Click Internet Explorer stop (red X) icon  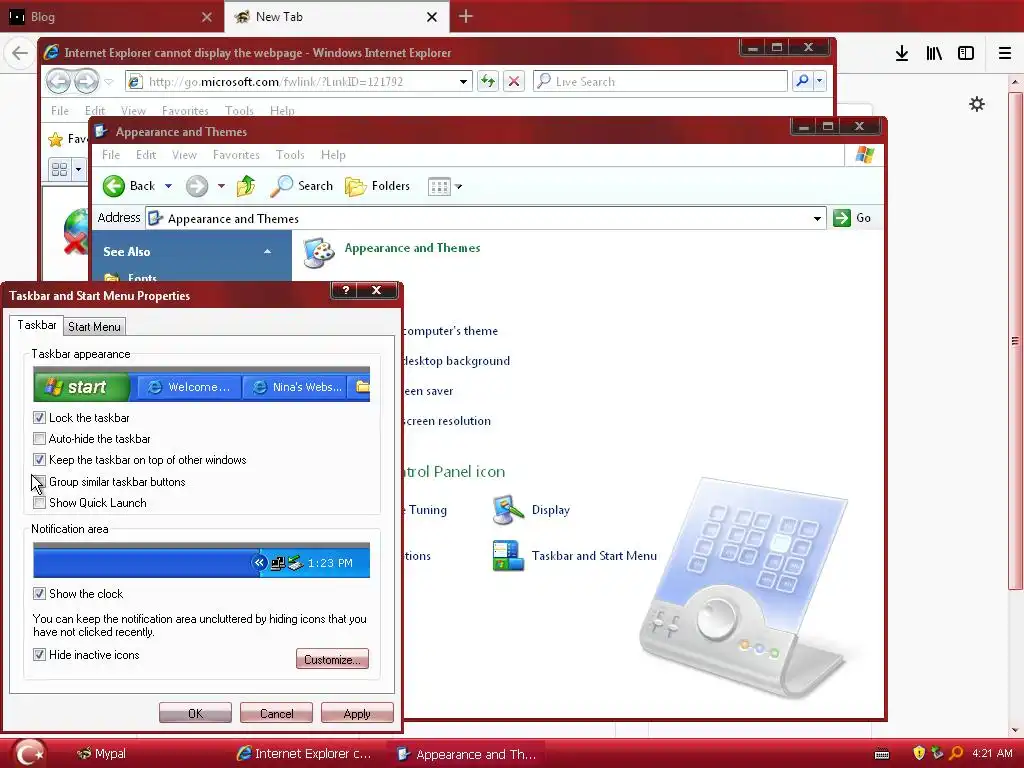click(514, 82)
